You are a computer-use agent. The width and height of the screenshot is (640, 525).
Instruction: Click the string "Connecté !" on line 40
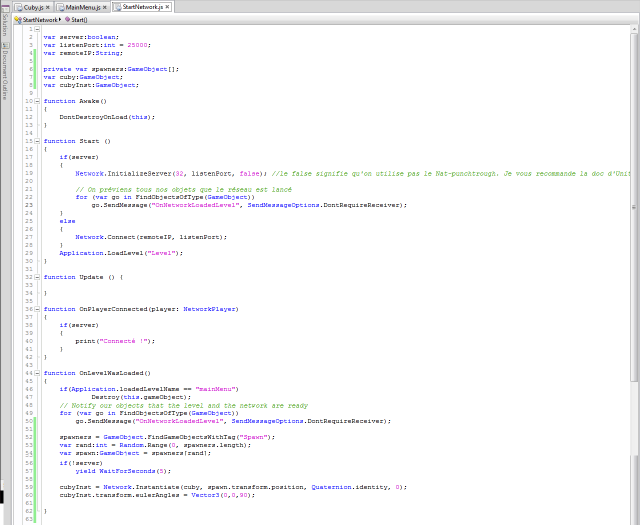(x=125, y=341)
